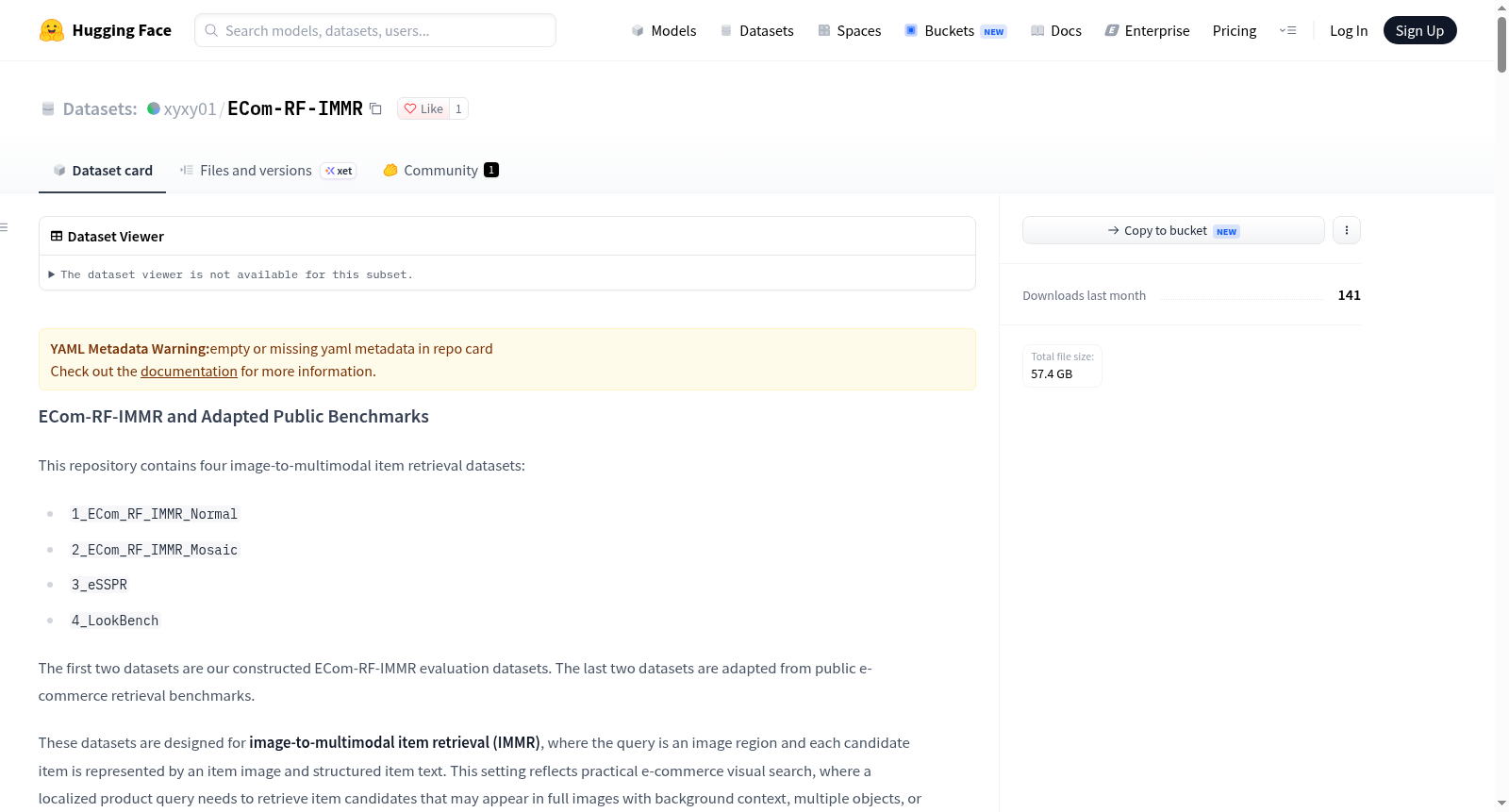
Task: Click the 1_ECom_RF_IMMR_Normal list item
Action: [x=155, y=514]
